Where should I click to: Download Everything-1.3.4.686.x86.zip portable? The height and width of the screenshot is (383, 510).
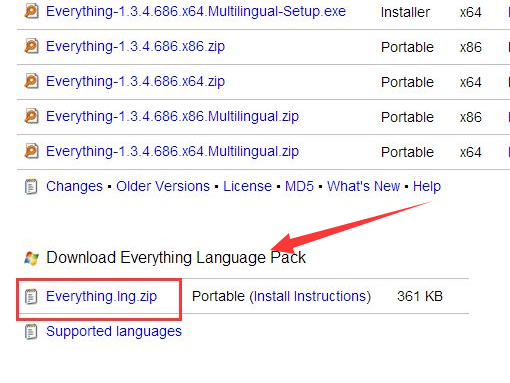[x=135, y=46]
